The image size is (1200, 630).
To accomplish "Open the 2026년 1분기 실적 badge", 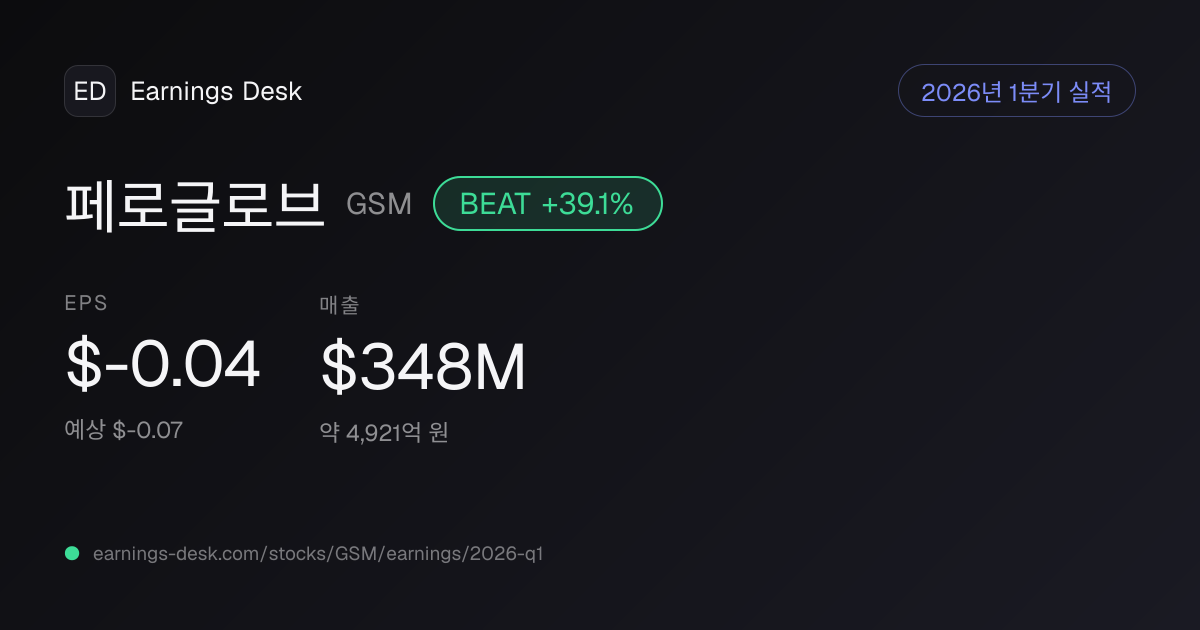I will tap(1017, 91).
